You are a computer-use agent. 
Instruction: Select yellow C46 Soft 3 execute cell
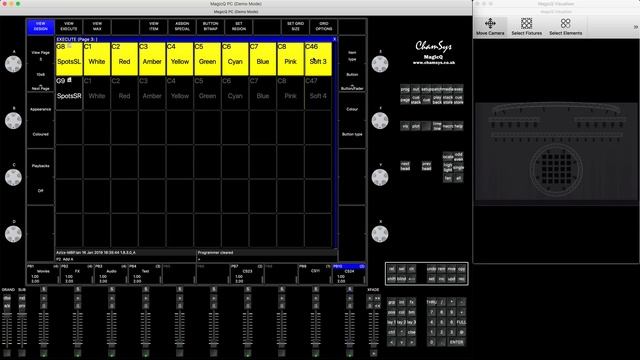coord(318,59)
